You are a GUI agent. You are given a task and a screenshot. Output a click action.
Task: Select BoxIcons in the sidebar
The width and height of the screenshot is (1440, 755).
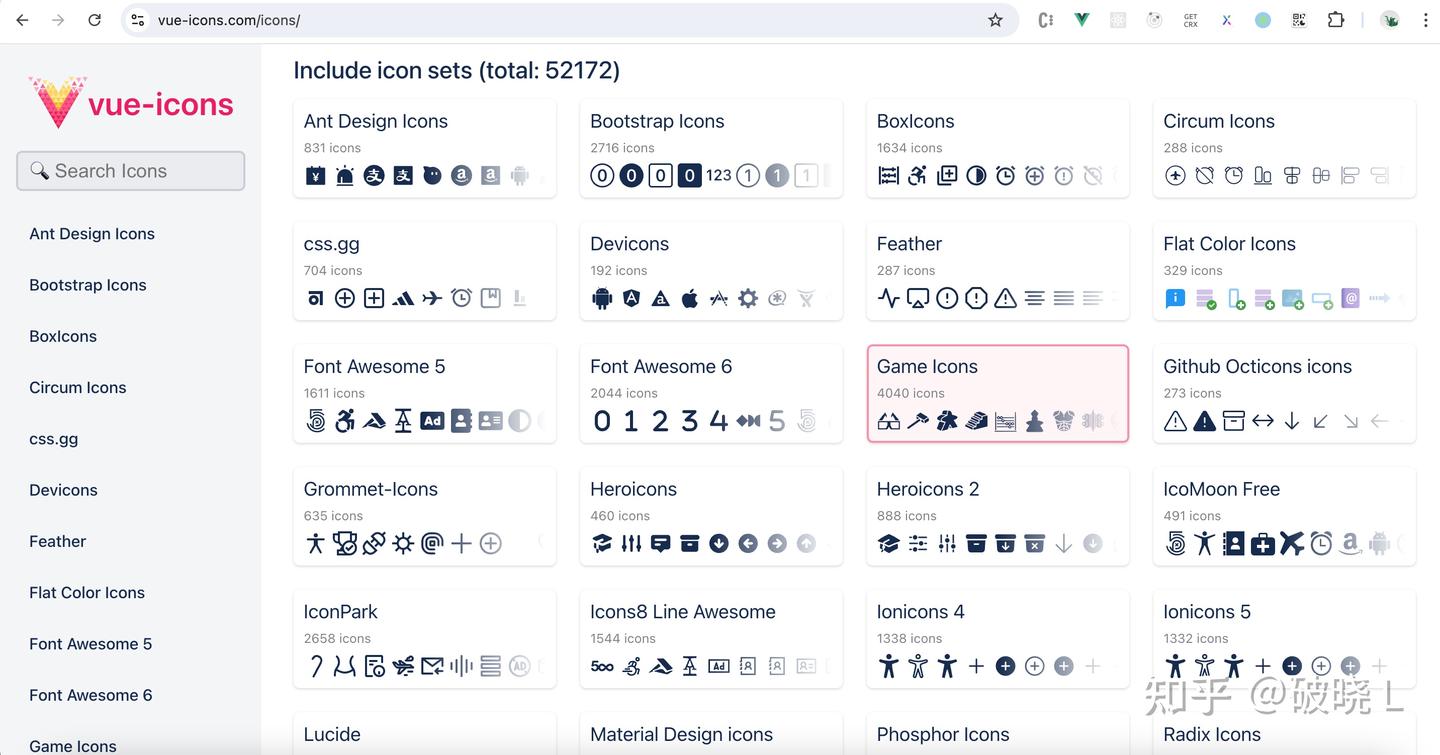click(x=63, y=336)
